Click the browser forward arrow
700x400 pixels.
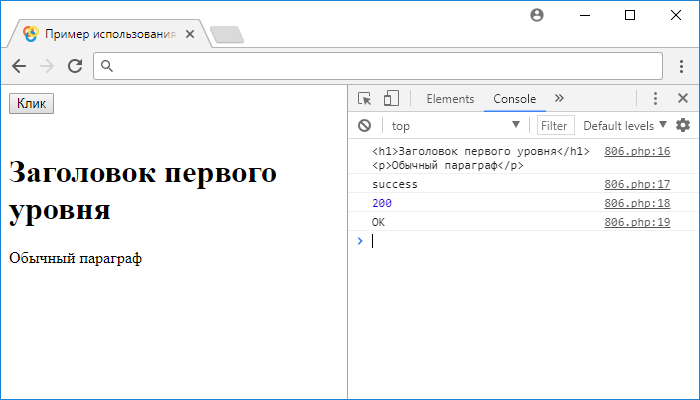pyautogui.click(x=46, y=66)
